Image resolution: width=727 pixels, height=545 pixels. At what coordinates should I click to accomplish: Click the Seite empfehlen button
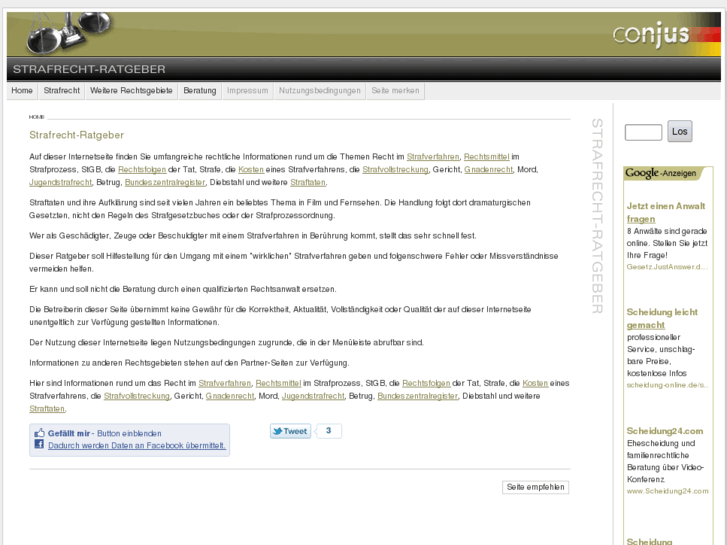[x=536, y=487]
